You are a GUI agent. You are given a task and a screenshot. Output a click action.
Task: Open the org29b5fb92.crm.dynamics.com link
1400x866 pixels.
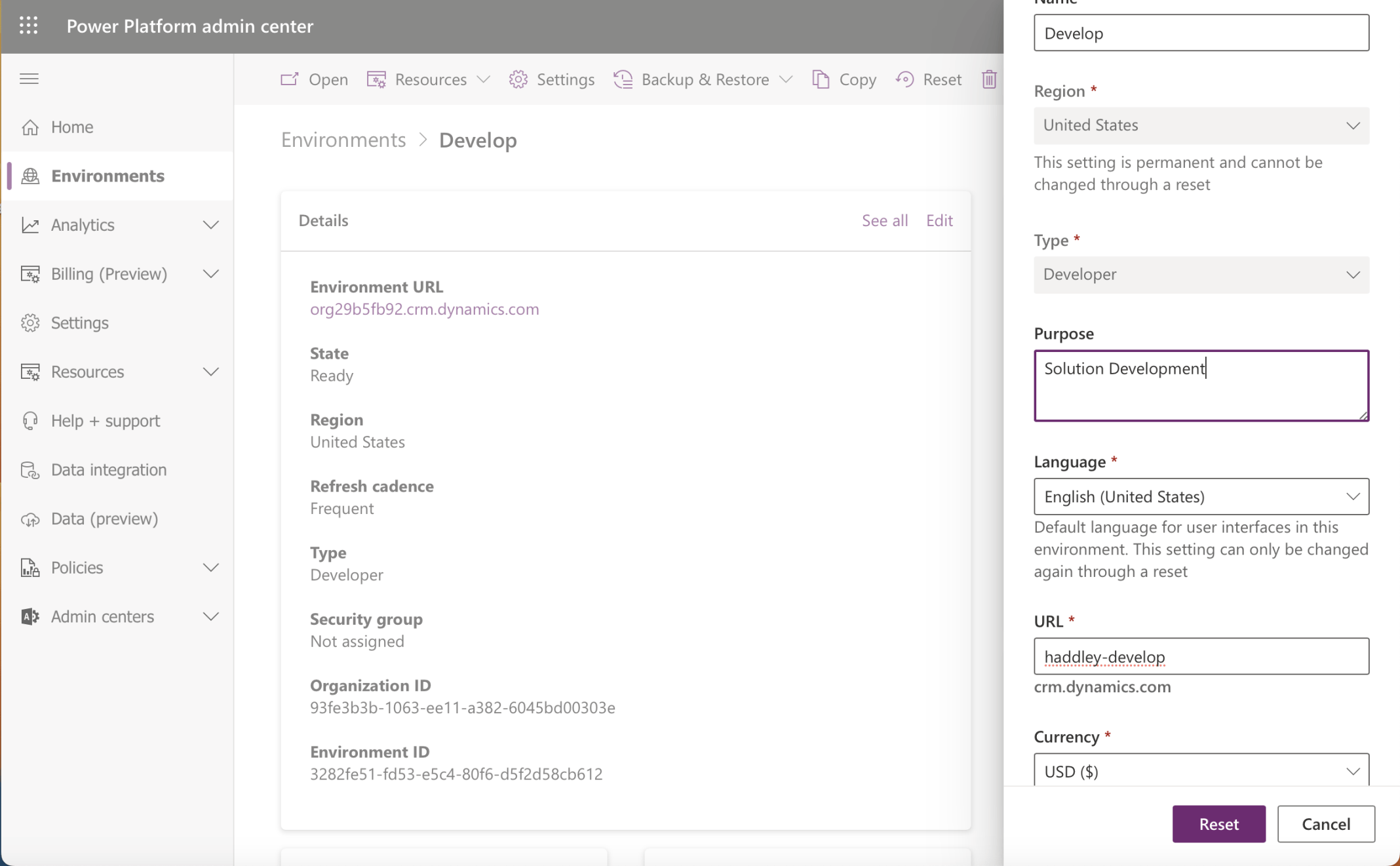[x=424, y=309]
